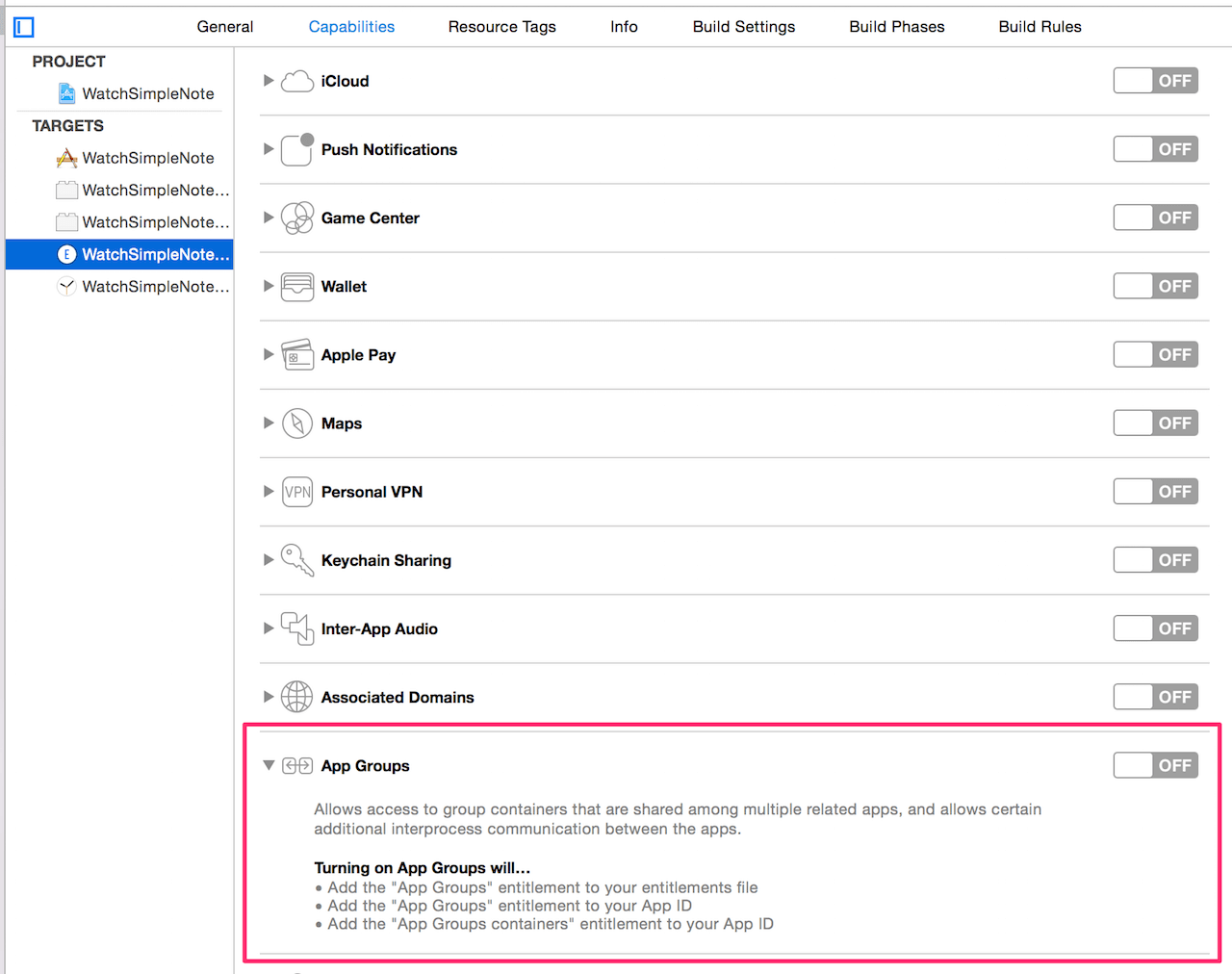Open the General tab
Screen dimensions: 1232x974
point(225,27)
